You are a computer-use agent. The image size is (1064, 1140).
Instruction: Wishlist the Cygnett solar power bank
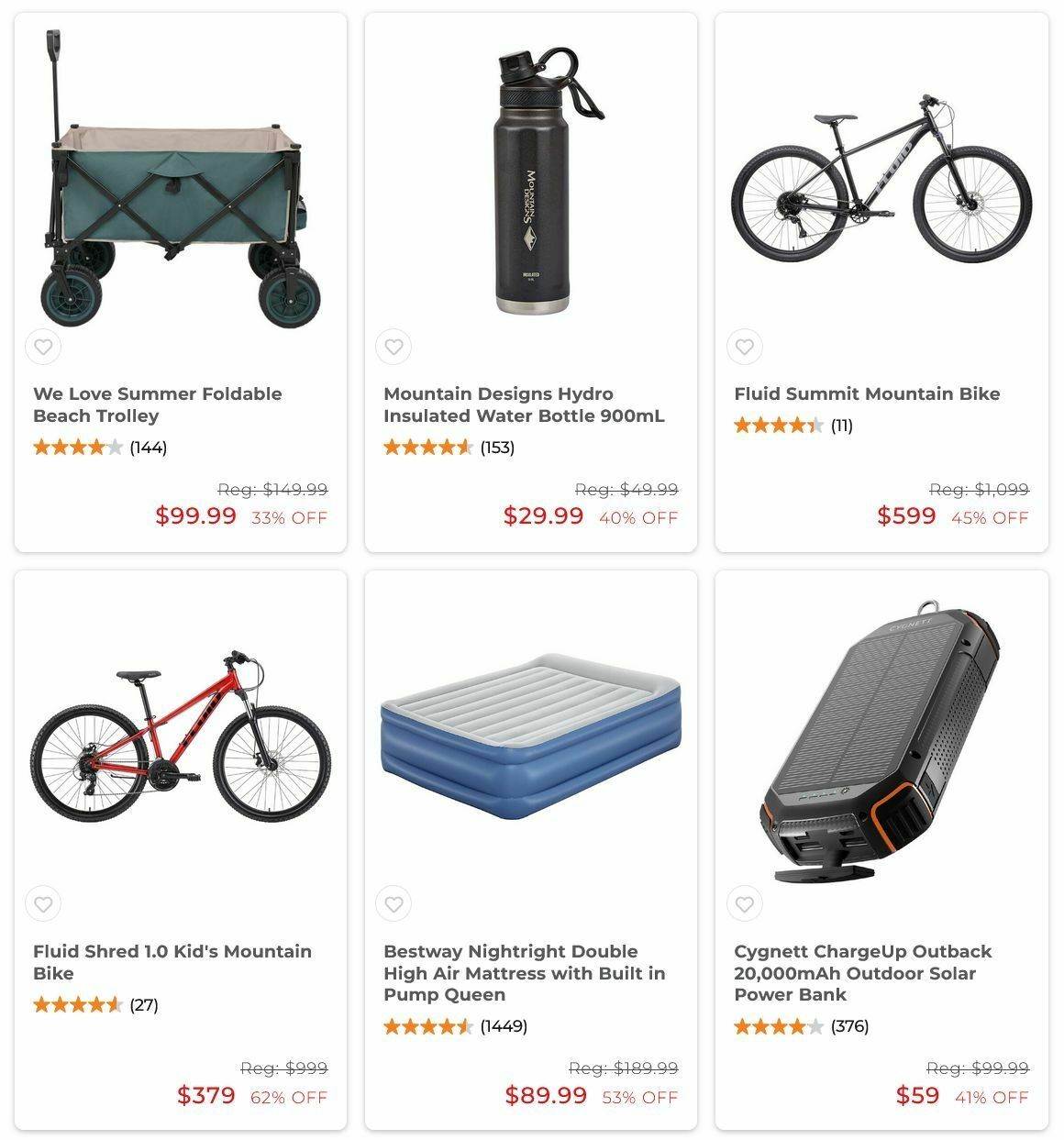click(745, 904)
